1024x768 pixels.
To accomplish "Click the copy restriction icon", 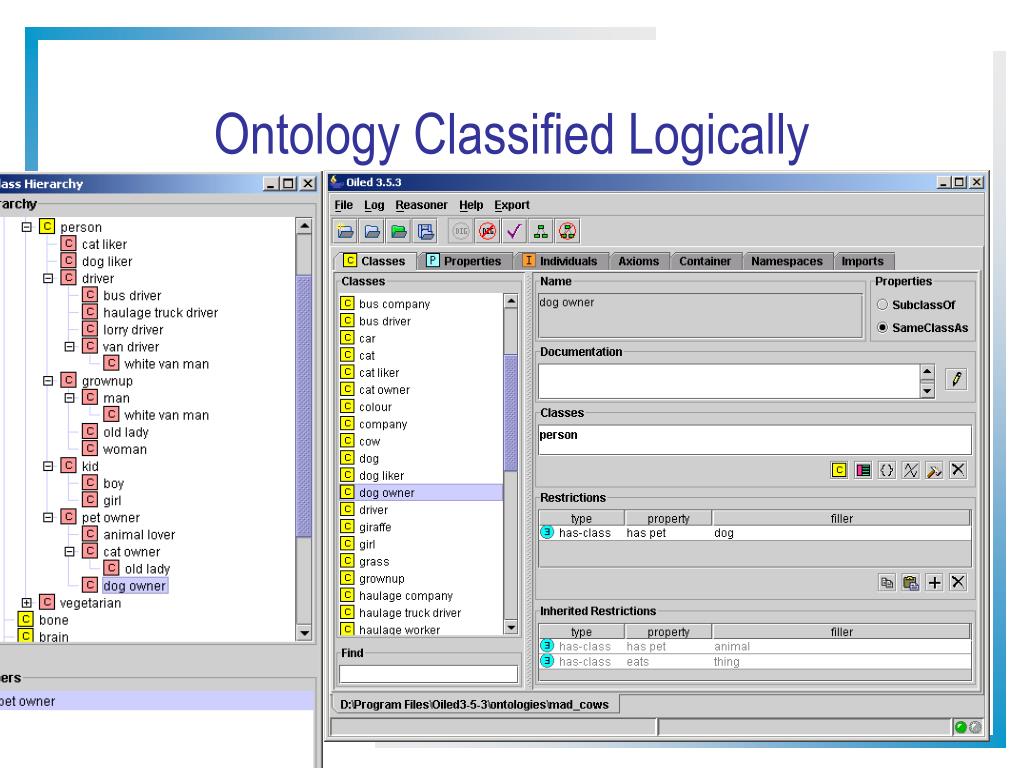I will point(887,583).
